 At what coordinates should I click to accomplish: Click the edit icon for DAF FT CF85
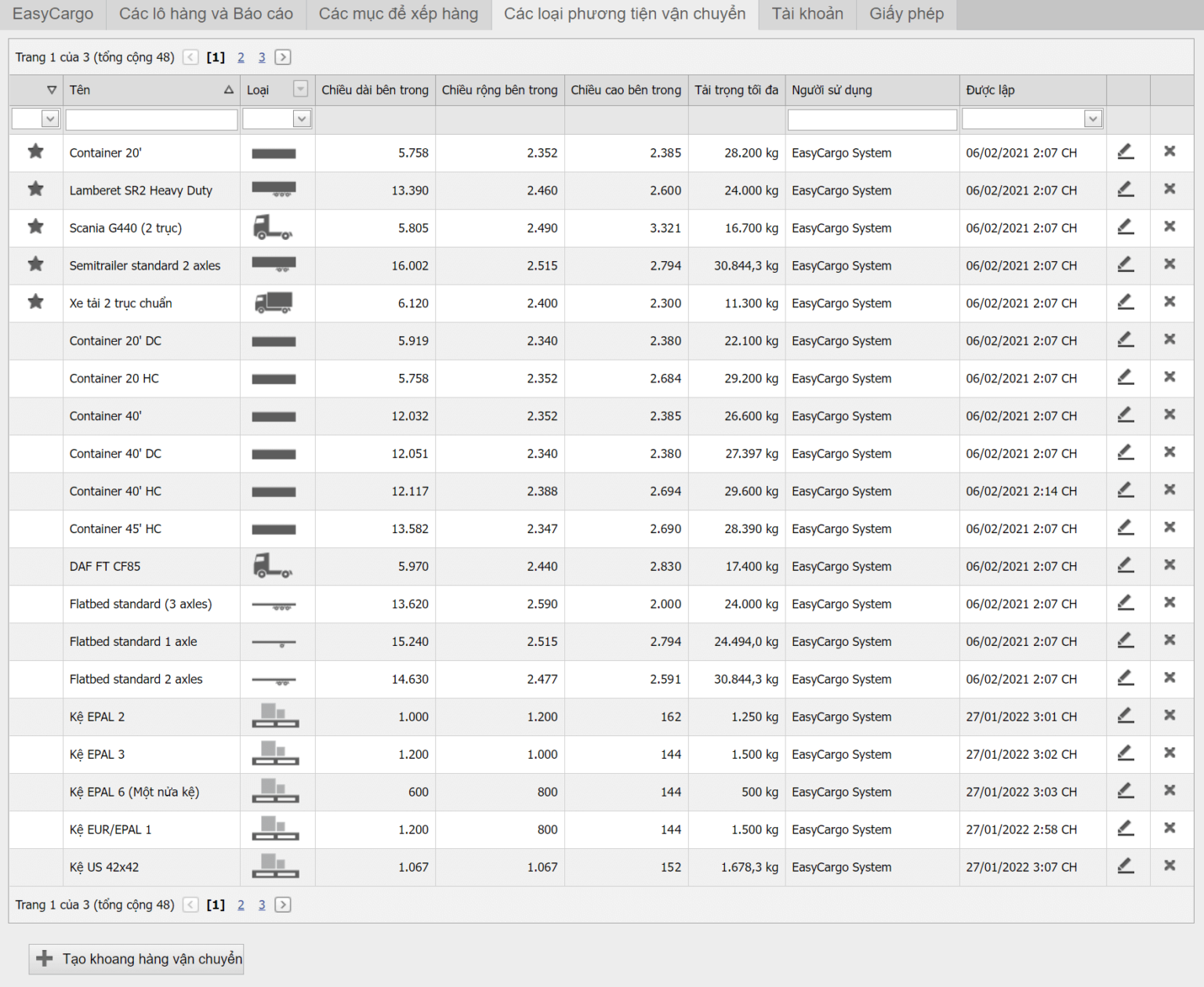pos(1126,565)
